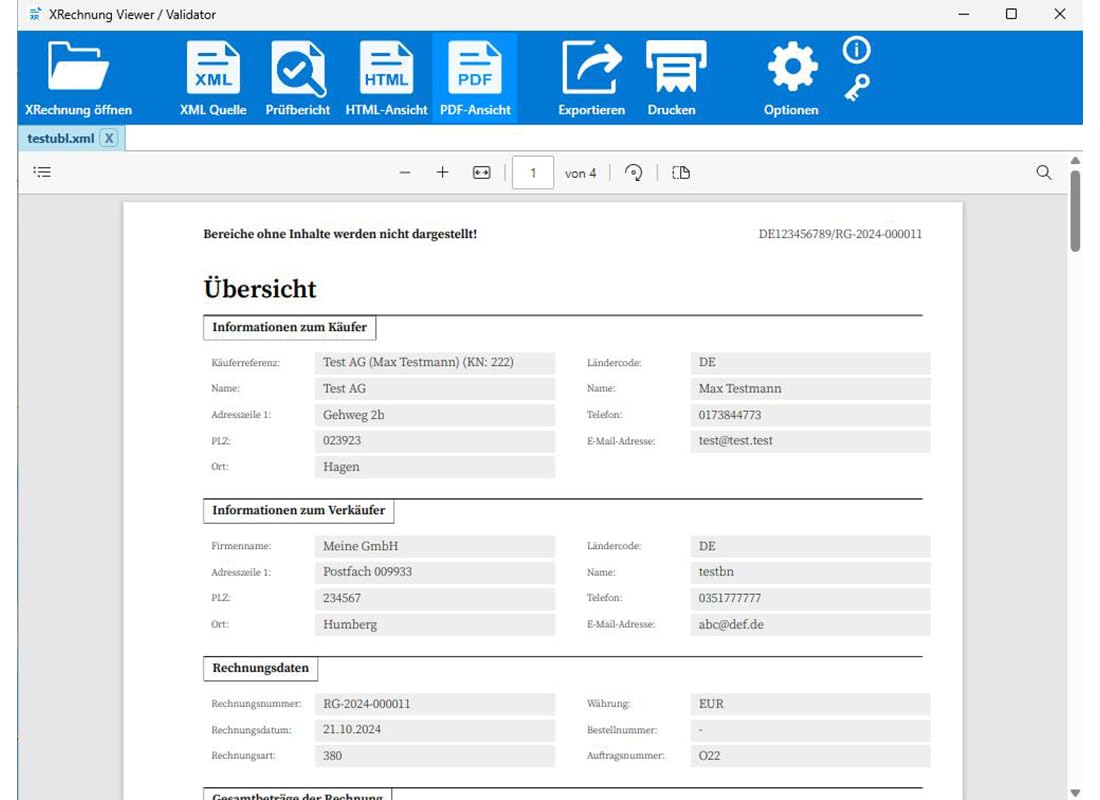Screen dimensions: 1100x800
Task: Select the PDF-Ansicht view
Action: 475,78
